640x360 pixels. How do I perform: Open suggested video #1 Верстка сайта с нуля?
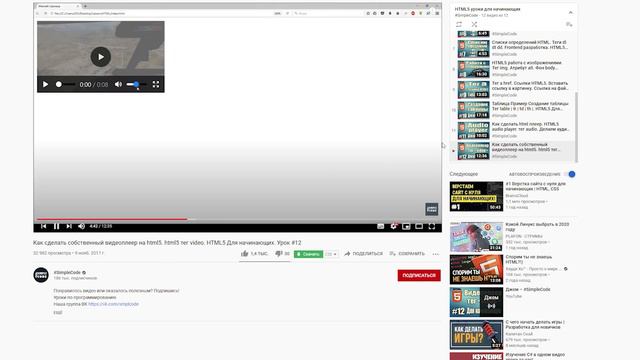click(x=513, y=196)
